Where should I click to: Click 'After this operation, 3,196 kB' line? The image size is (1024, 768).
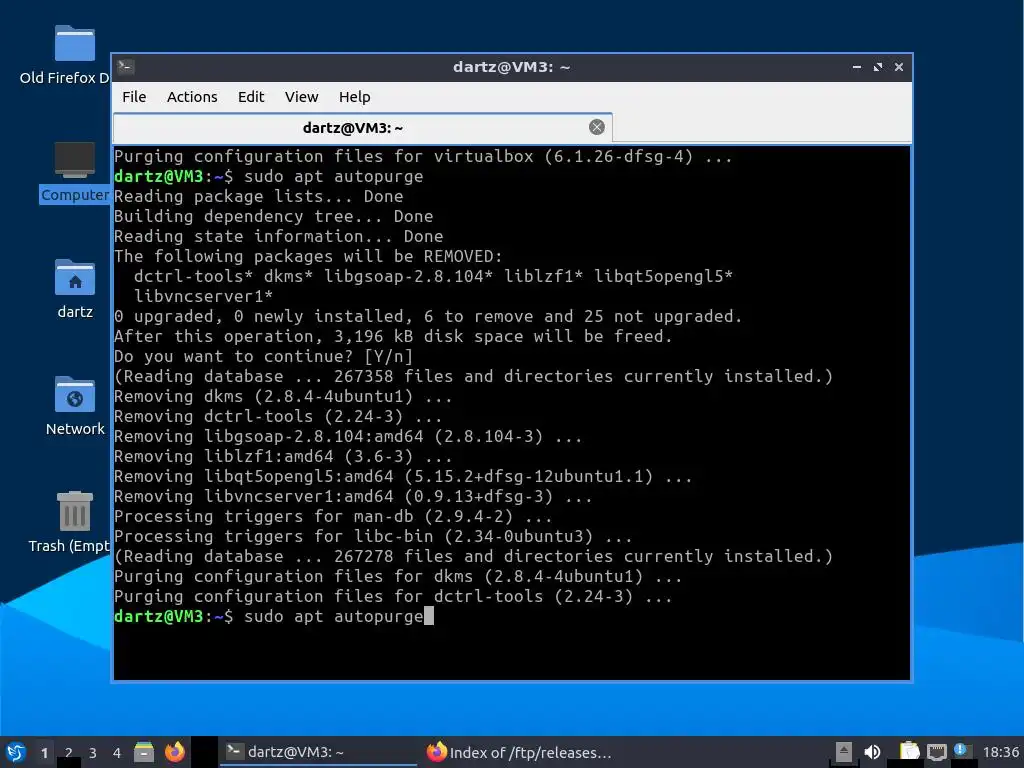393,336
